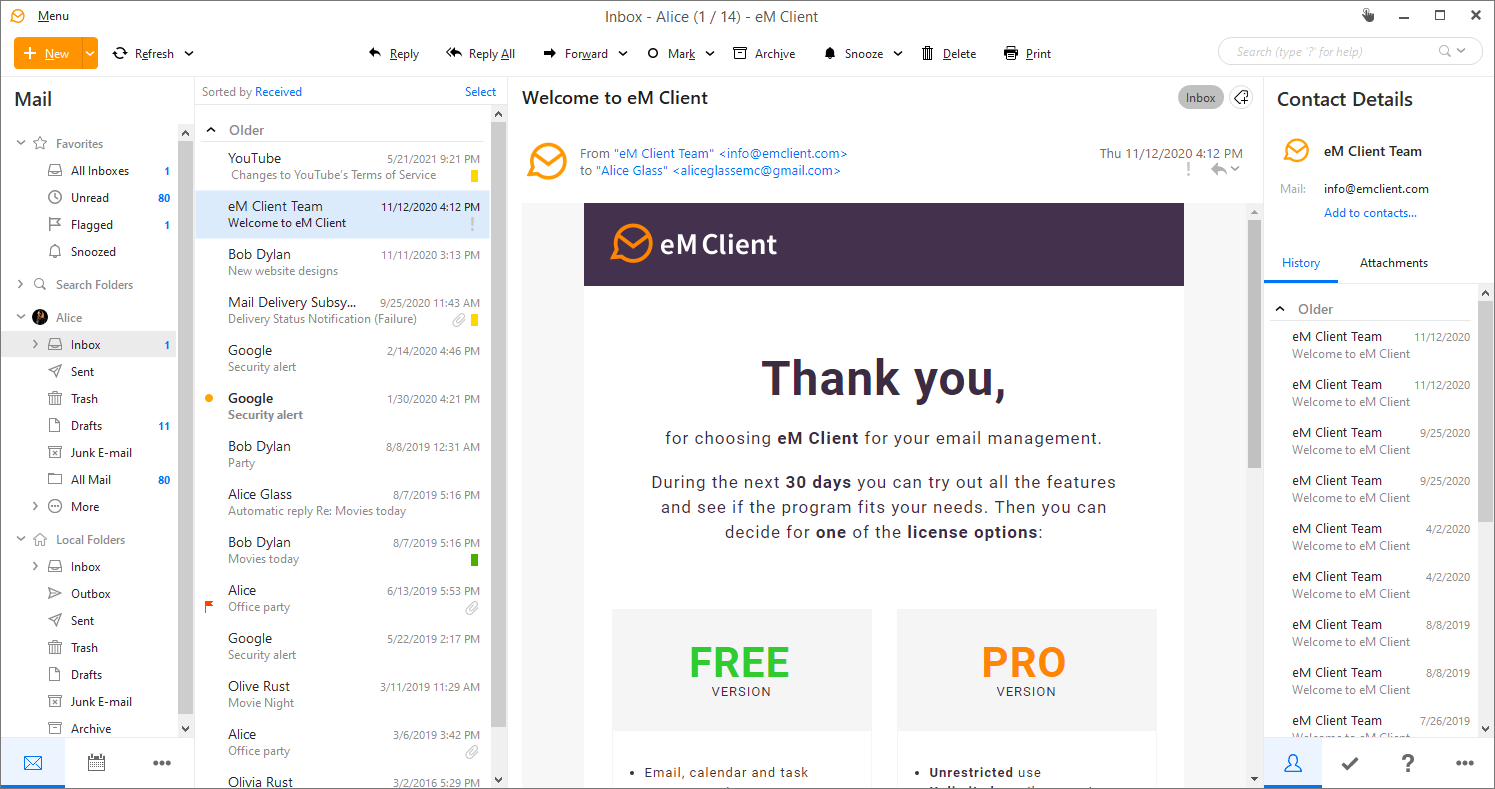Expand the Forward dropdown arrow
Image resolution: width=1495 pixels, height=789 pixels.
pos(623,53)
